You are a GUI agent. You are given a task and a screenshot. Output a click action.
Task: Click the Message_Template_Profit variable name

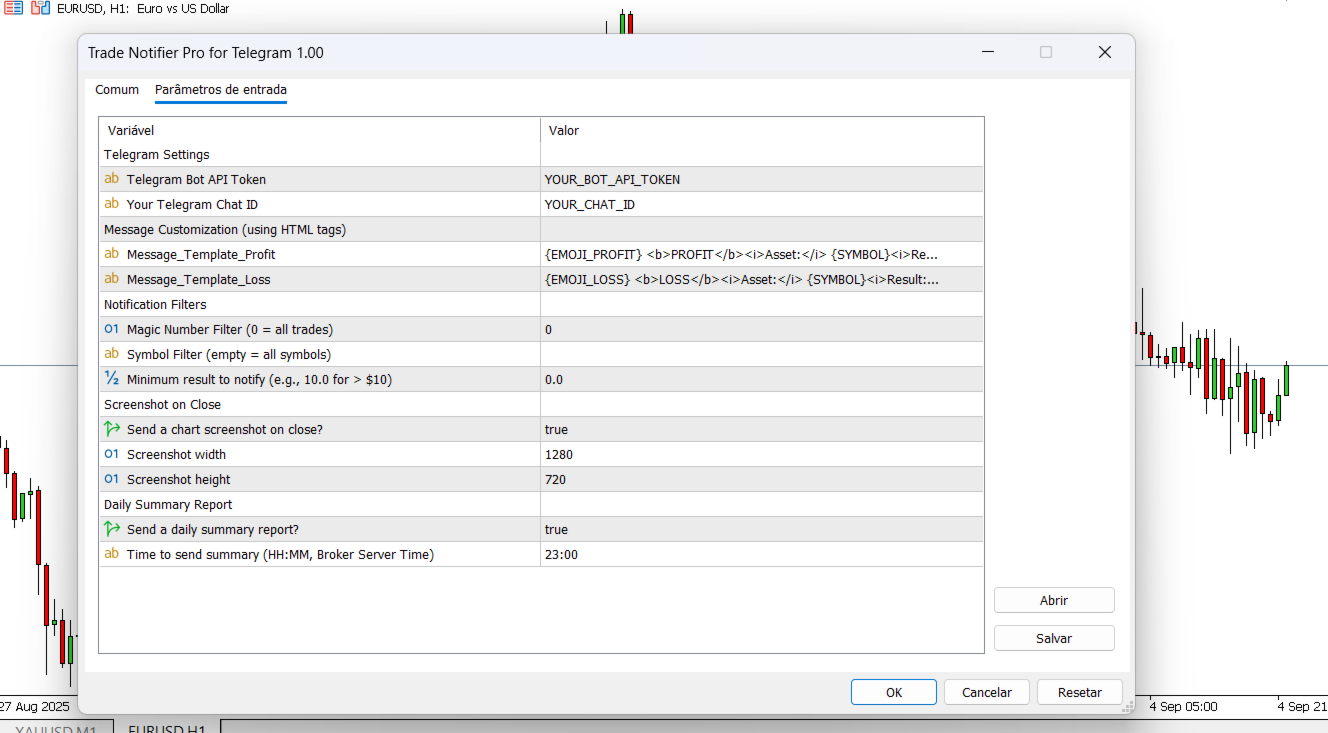[x=201, y=255]
